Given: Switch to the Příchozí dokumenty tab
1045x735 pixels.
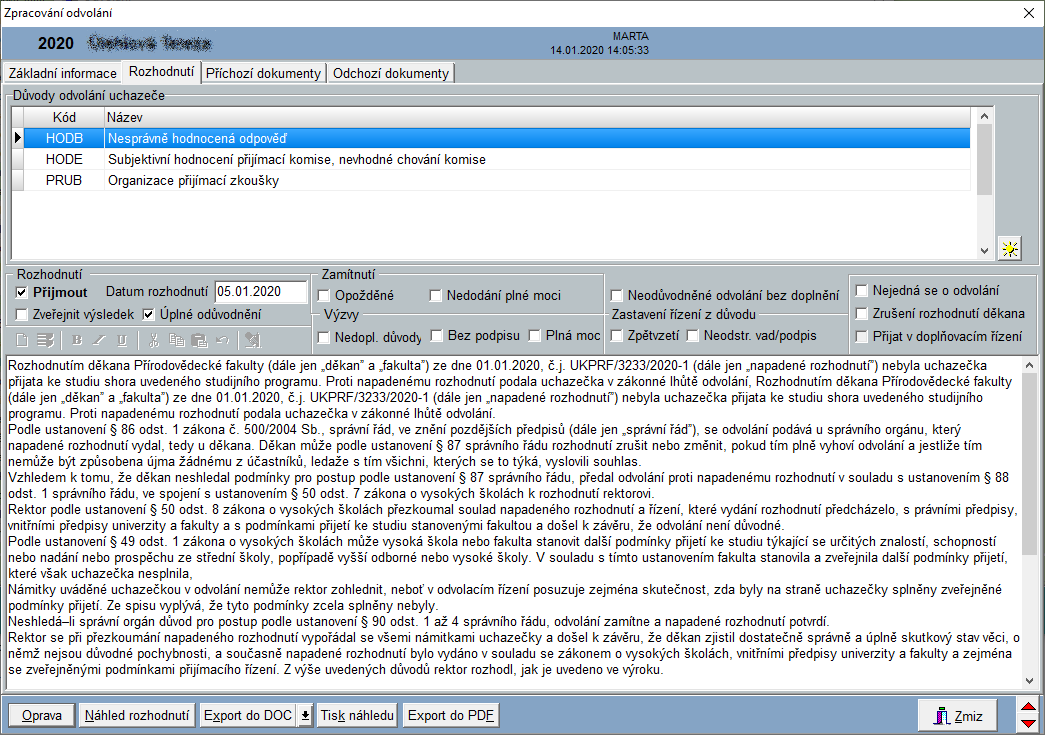Looking at the screenshot, I should (x=264, y=73).
